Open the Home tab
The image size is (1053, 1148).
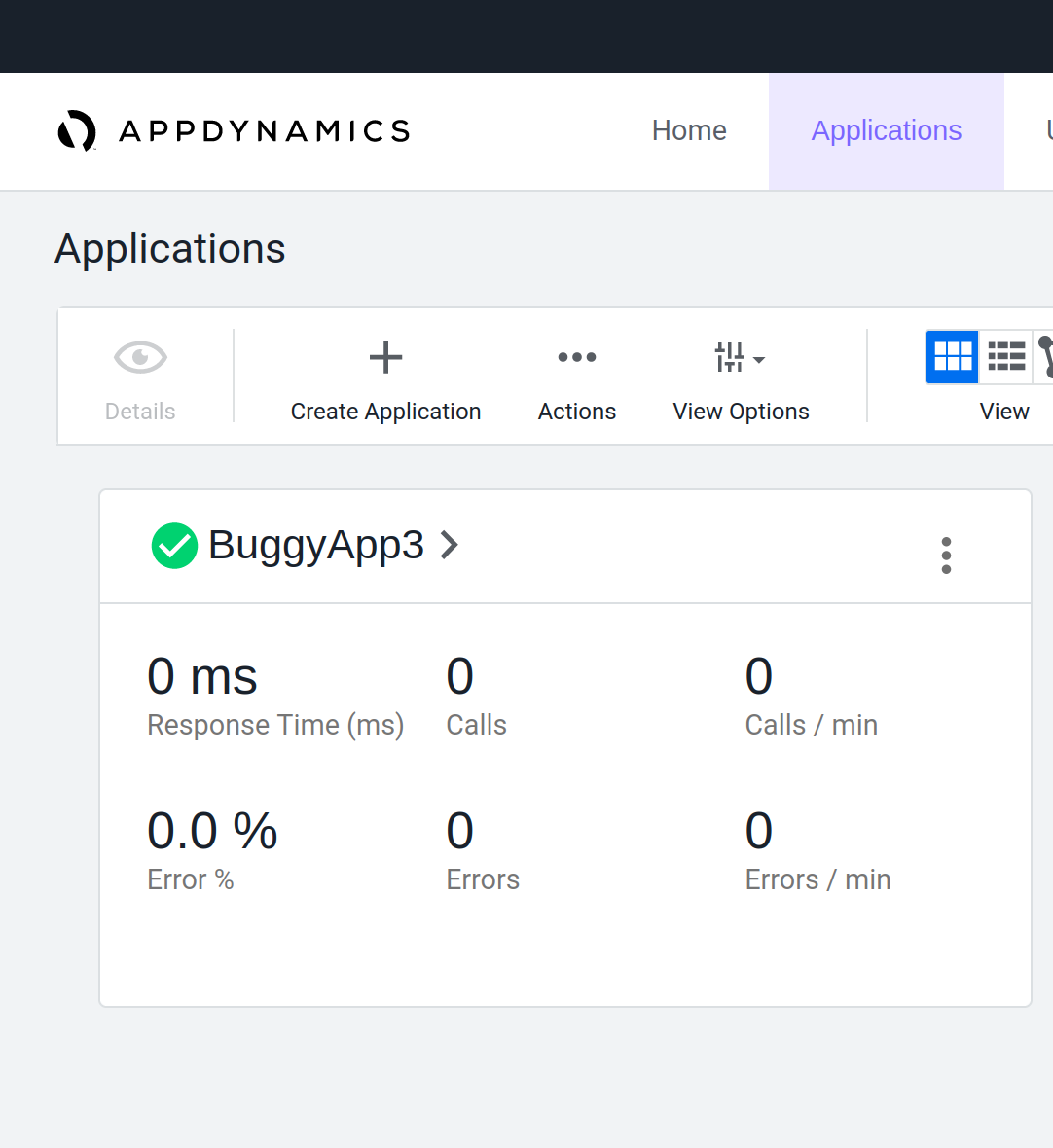pos(689,131)
